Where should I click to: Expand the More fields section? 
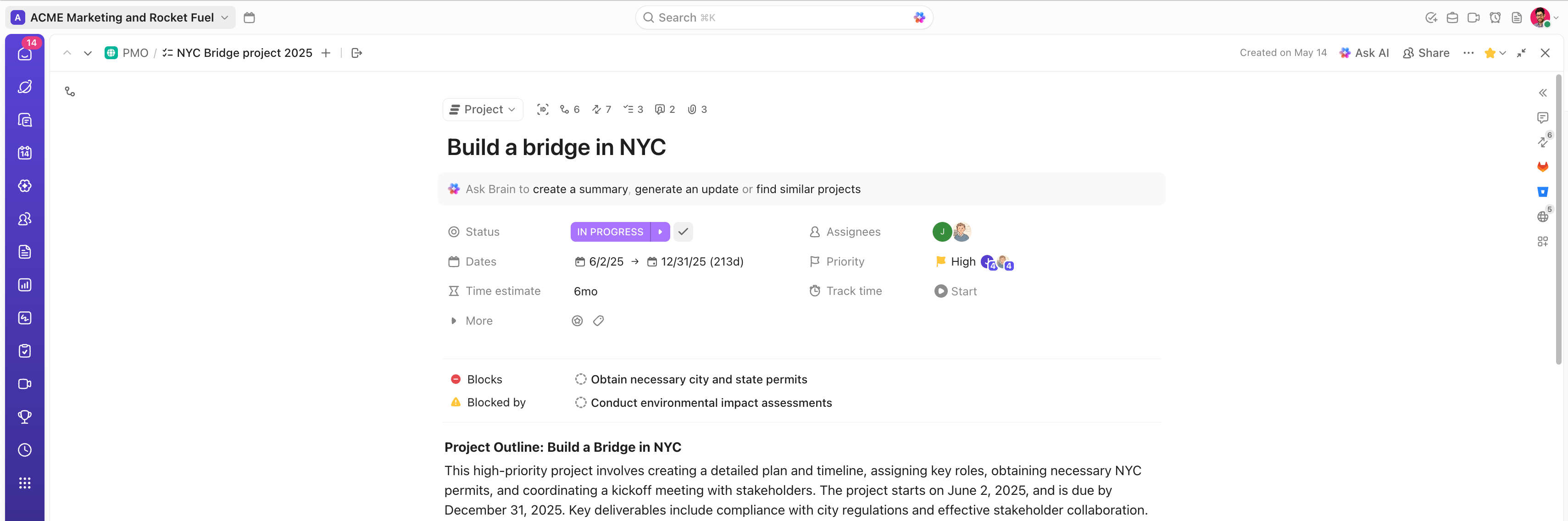tap(454, 321)
